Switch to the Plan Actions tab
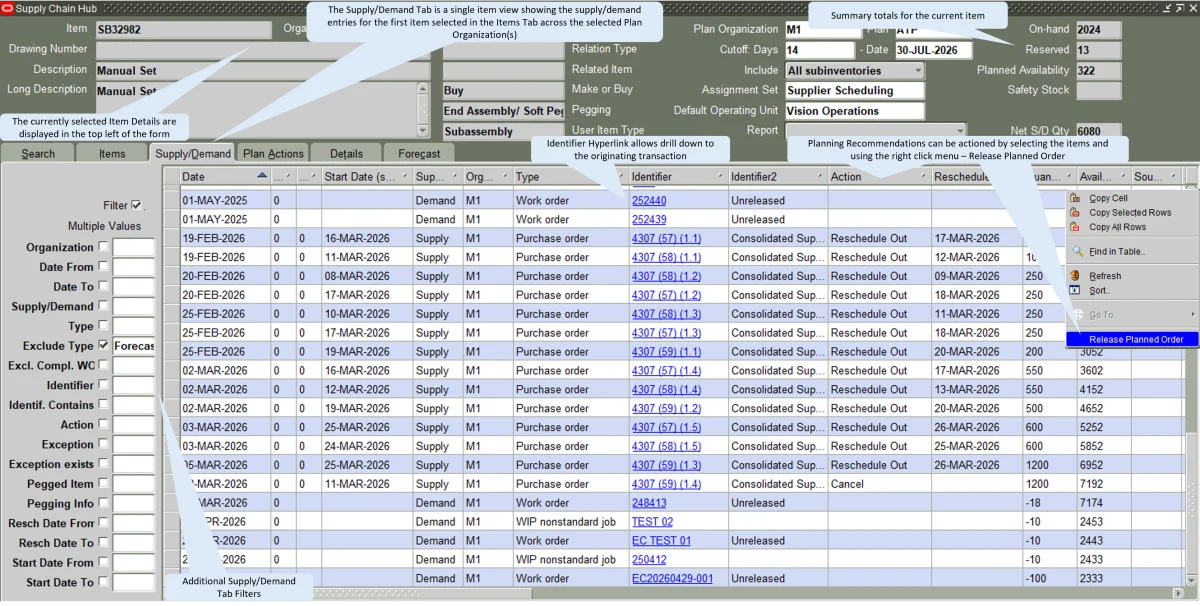 pyautogui.click(x=273, y=153)
